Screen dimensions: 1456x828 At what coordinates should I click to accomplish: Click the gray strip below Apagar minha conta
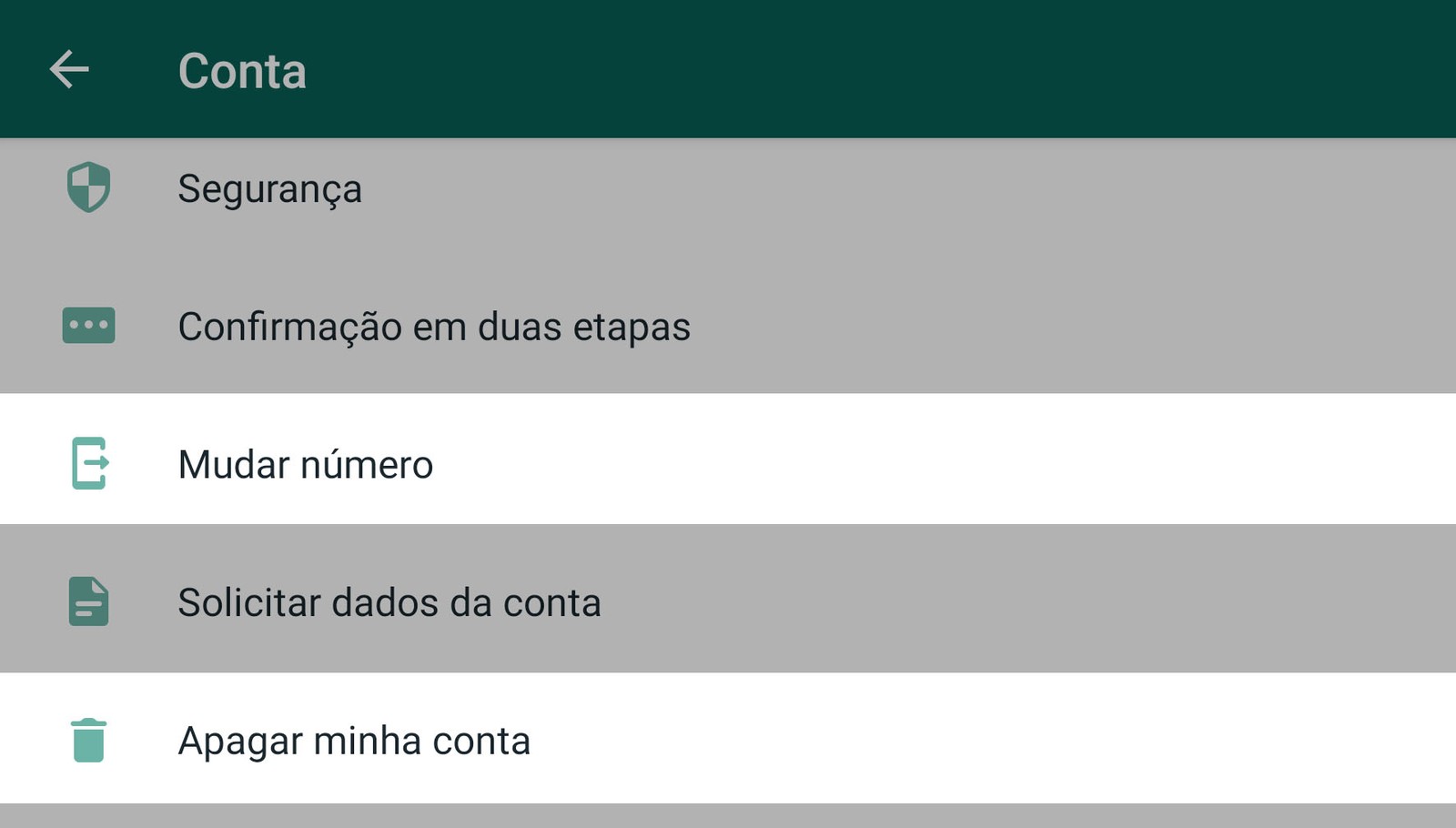[728, 816]
